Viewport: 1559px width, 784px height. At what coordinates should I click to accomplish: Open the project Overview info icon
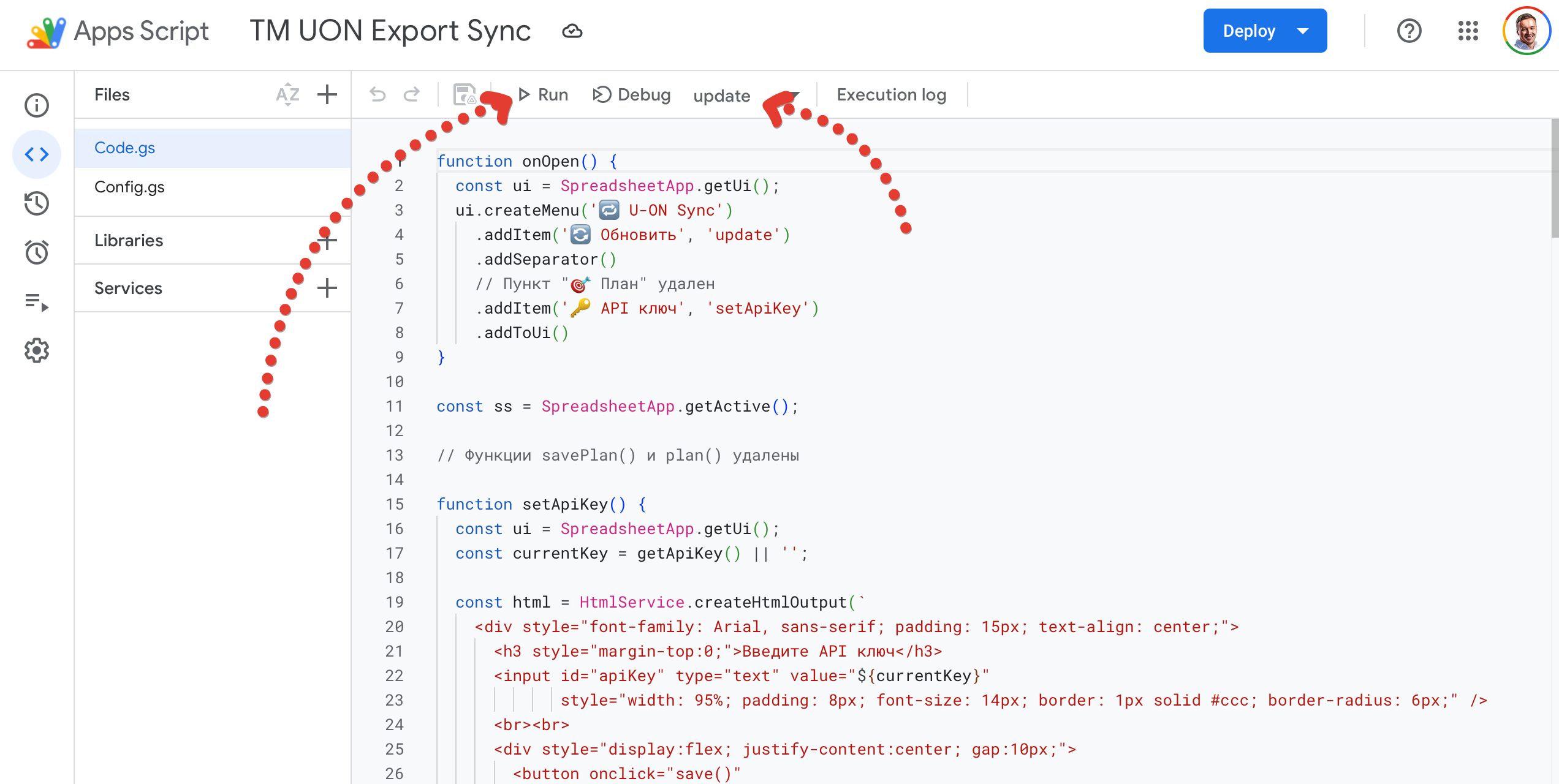pyautogui.click(x=37, y=105)
